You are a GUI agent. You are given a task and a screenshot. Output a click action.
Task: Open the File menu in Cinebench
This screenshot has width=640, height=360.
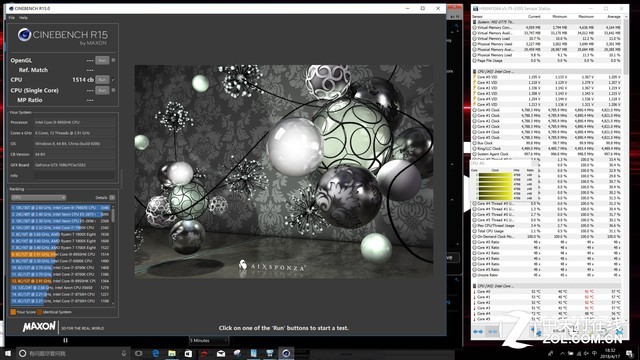coord(12,18)
